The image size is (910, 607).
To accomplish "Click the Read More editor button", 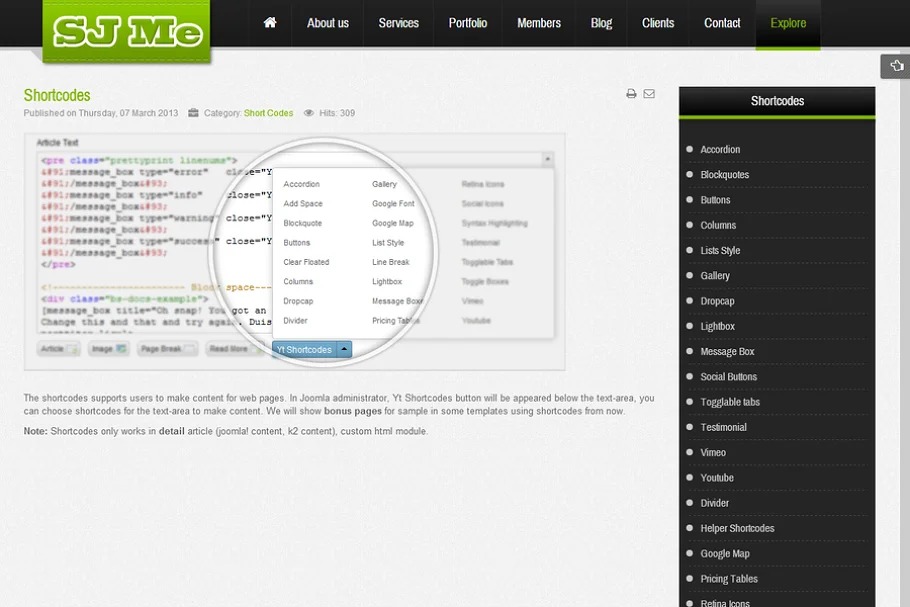I will 230,349.
